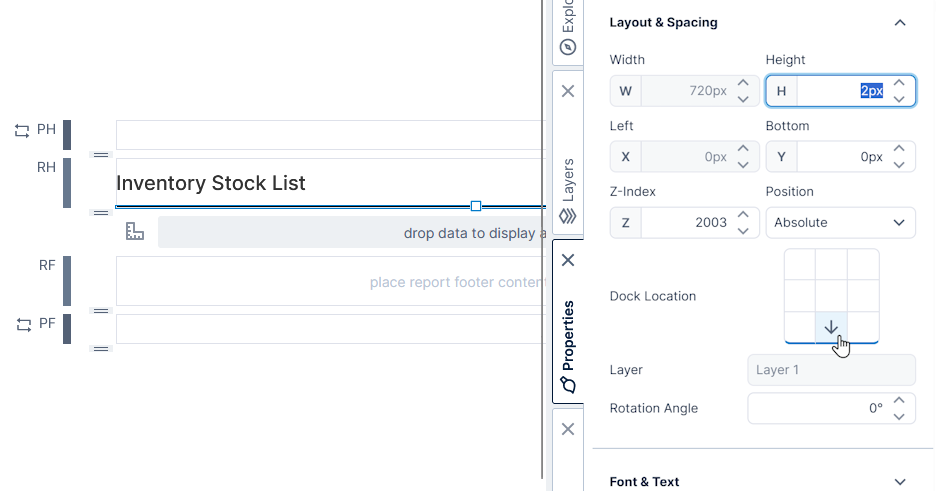Click the PH repeat section icon
This screenshot has width=936, height=491.
22,130
